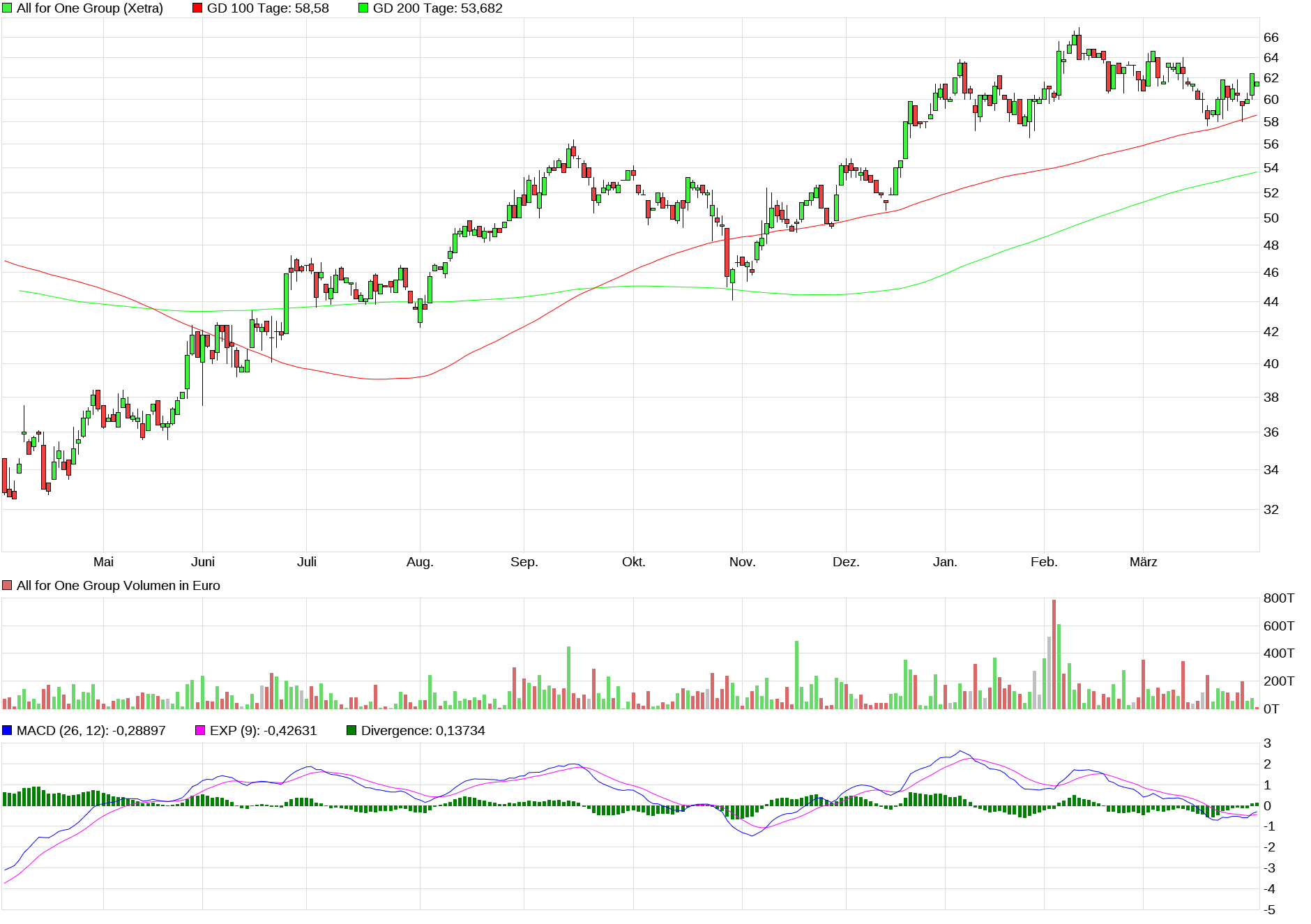Viewport: 1311px width, 924px height.
Task: Click the 'All for One Group (Xetra)' title text
Action: [x=89, y=8]
